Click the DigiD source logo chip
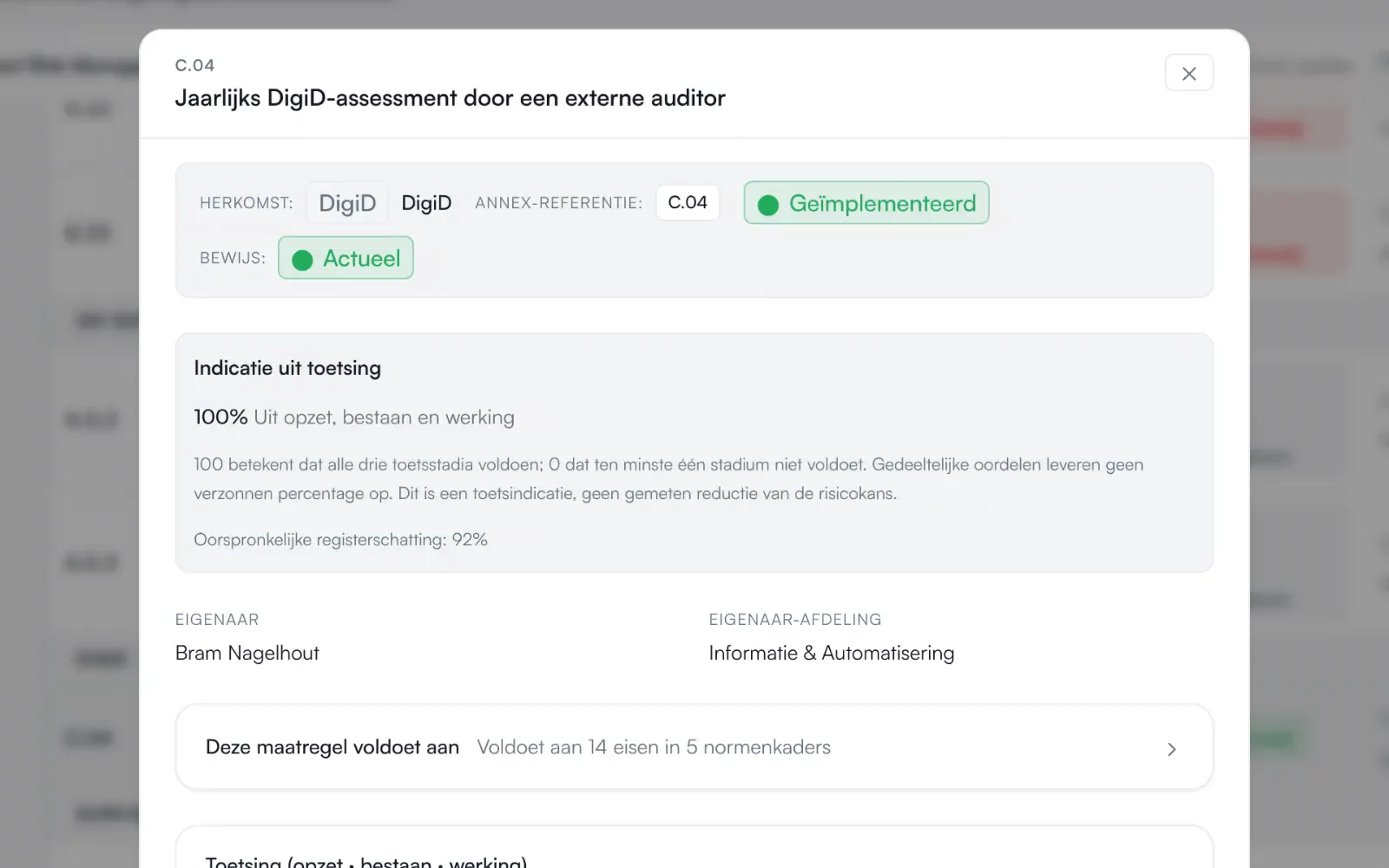The height and width of the screenshot is (868, 1389). pyautogui.click(x=347, y=202)
